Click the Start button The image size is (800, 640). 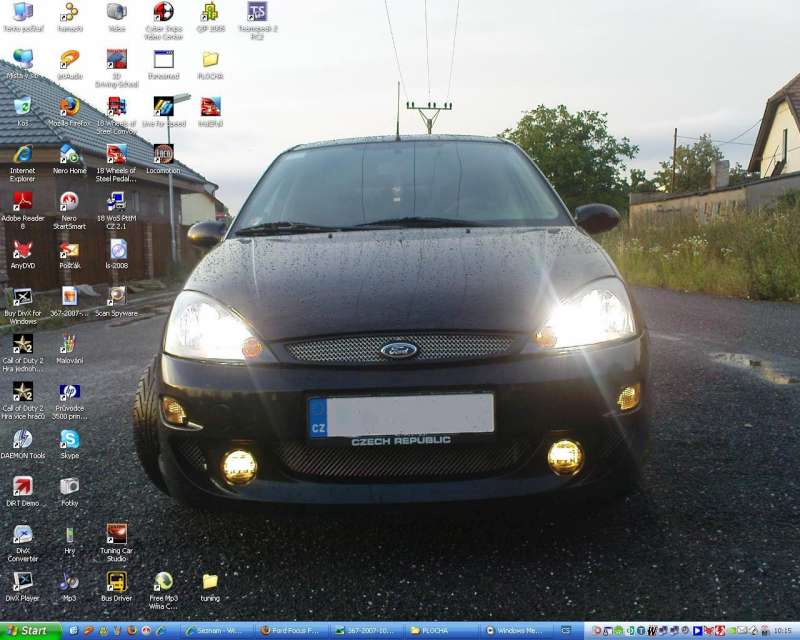point(30,631)
